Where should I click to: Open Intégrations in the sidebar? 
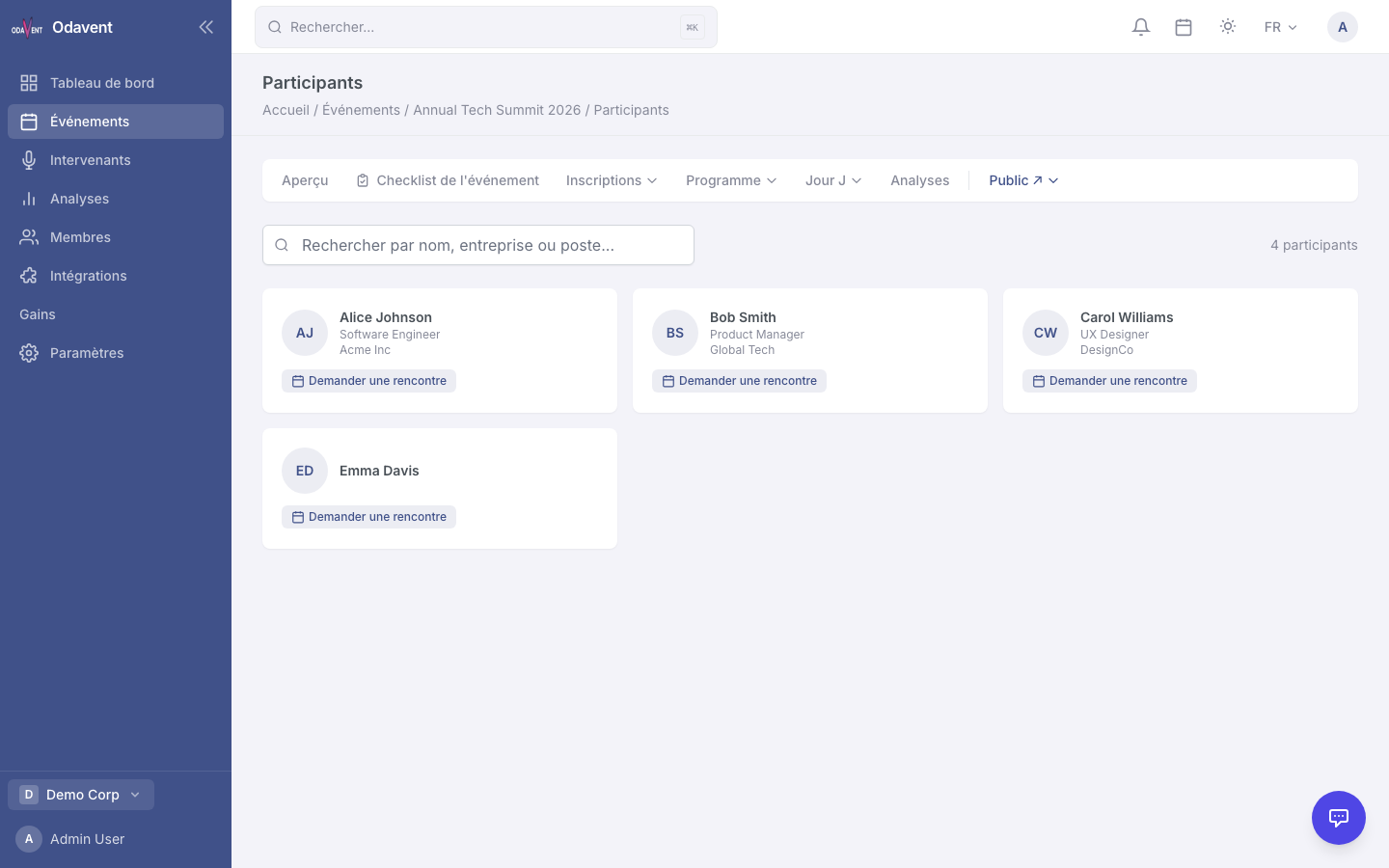pyautogui.click(x=116, y=276)
